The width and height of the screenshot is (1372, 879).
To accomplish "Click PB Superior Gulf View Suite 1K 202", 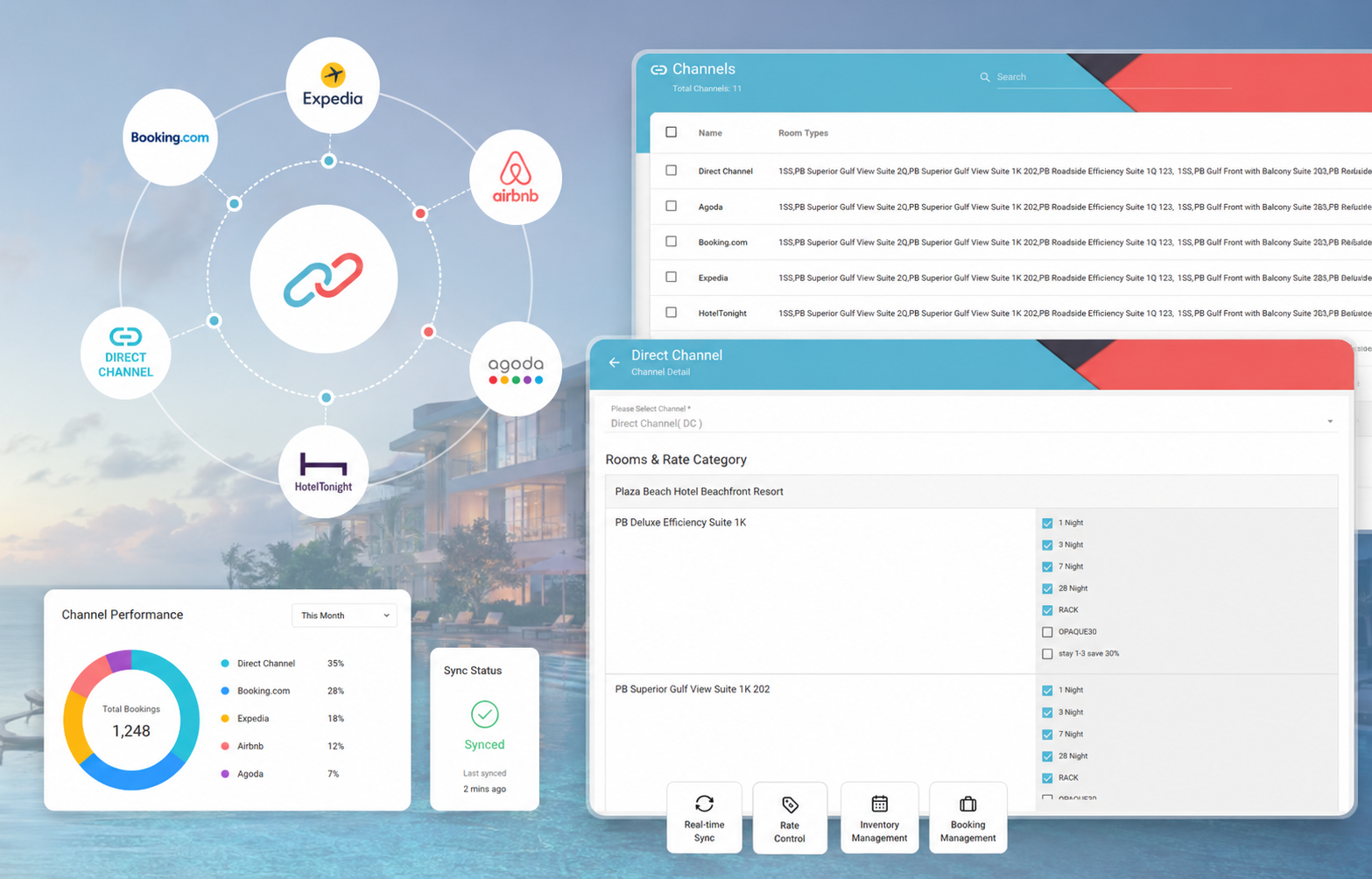I will [692, 690].
